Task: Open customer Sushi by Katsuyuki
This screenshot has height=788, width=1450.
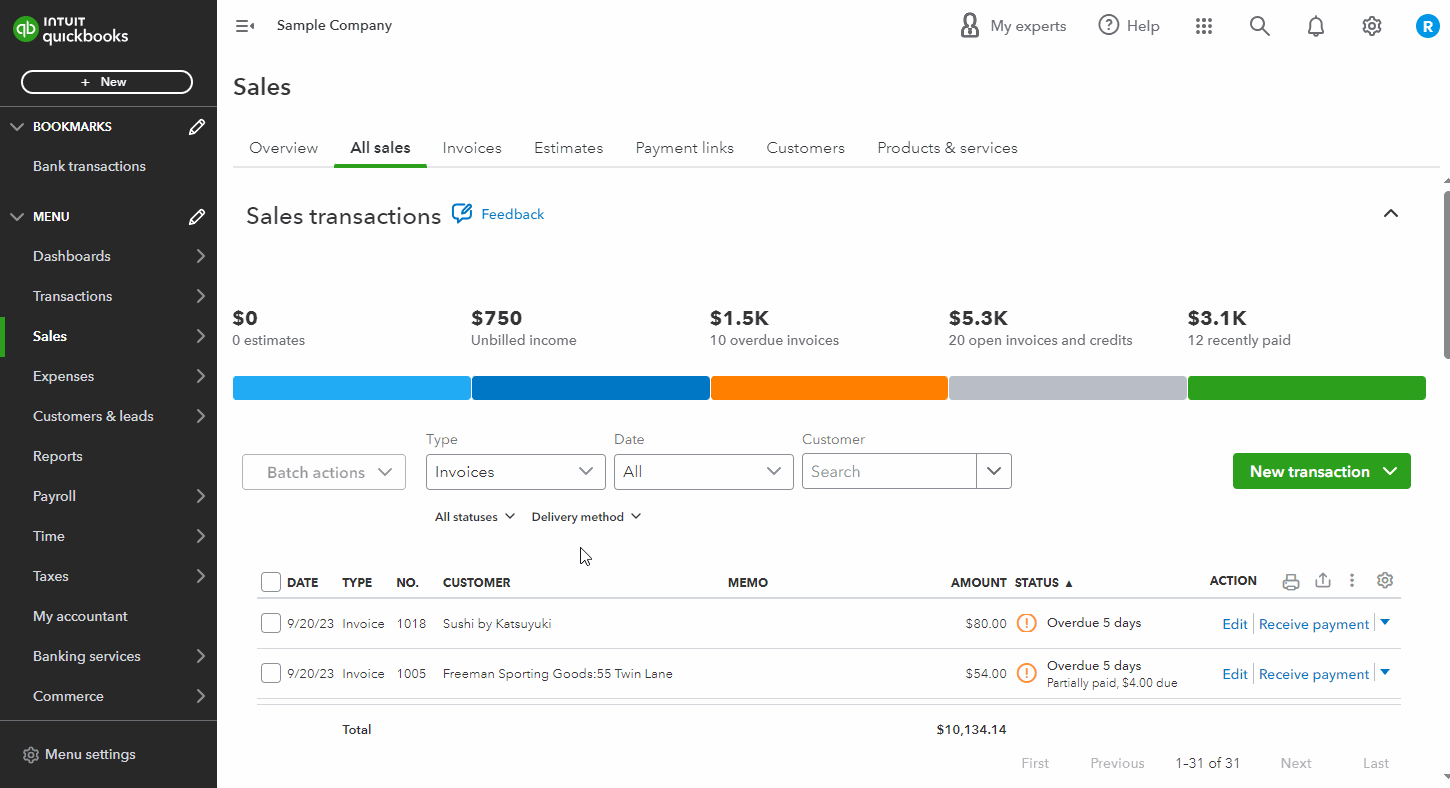Action: point(497,624)
